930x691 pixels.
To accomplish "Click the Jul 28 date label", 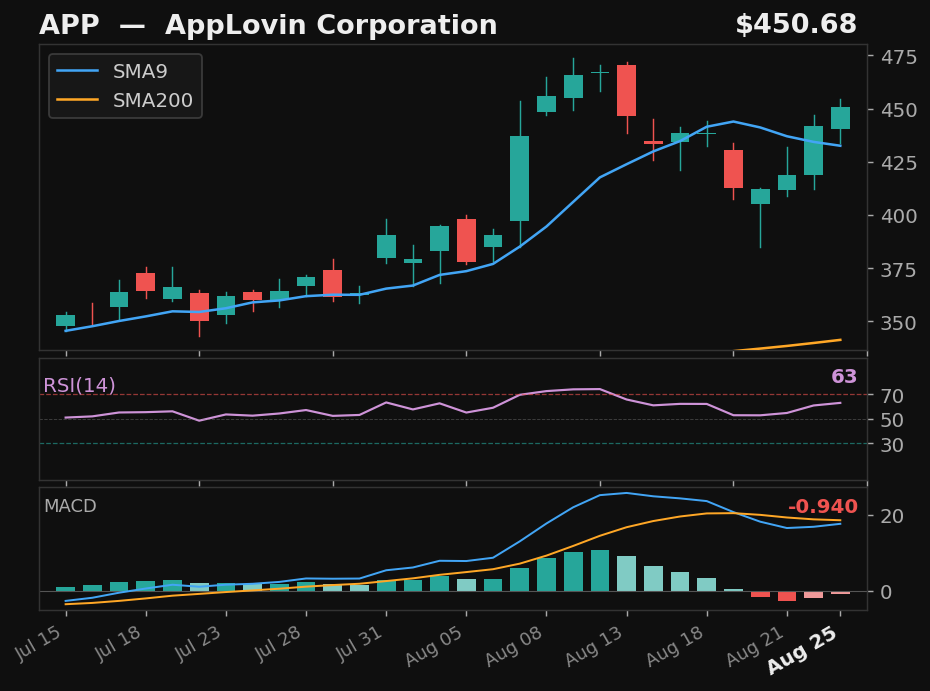I will (x=278, y=643).
